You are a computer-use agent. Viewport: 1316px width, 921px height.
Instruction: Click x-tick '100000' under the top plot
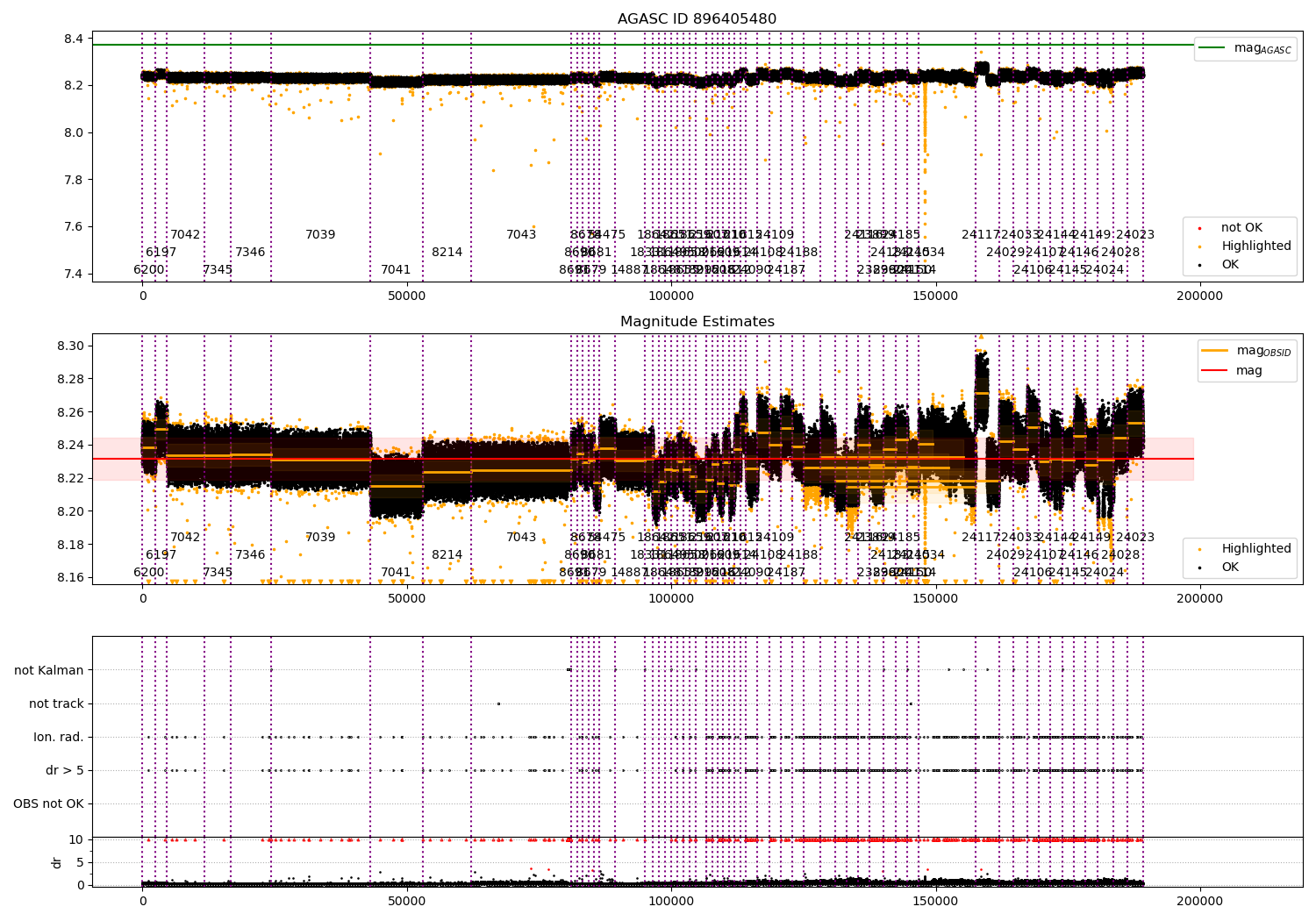(671, 296)
